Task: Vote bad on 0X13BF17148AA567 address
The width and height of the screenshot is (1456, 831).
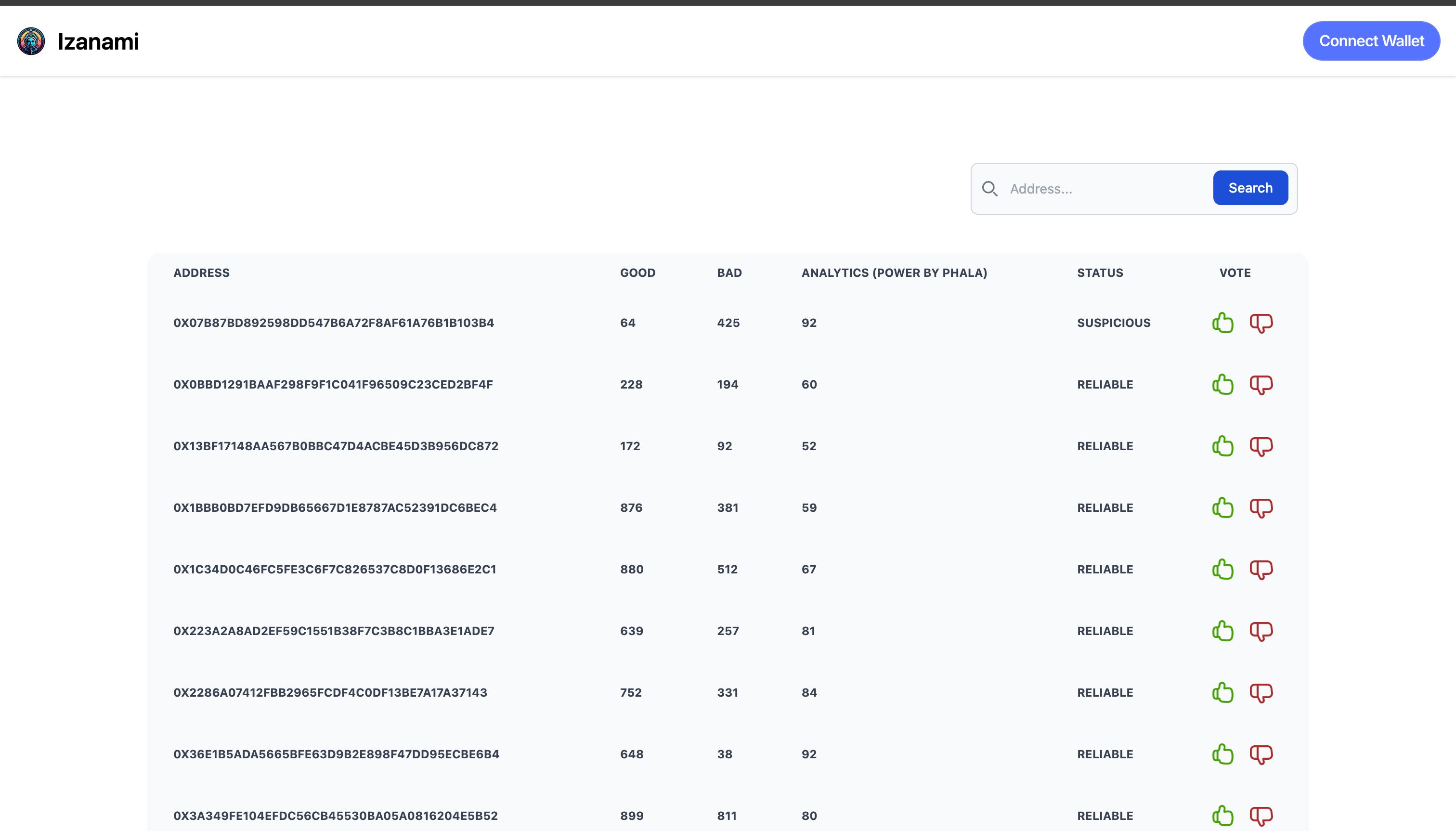Action: [1261, 447]
